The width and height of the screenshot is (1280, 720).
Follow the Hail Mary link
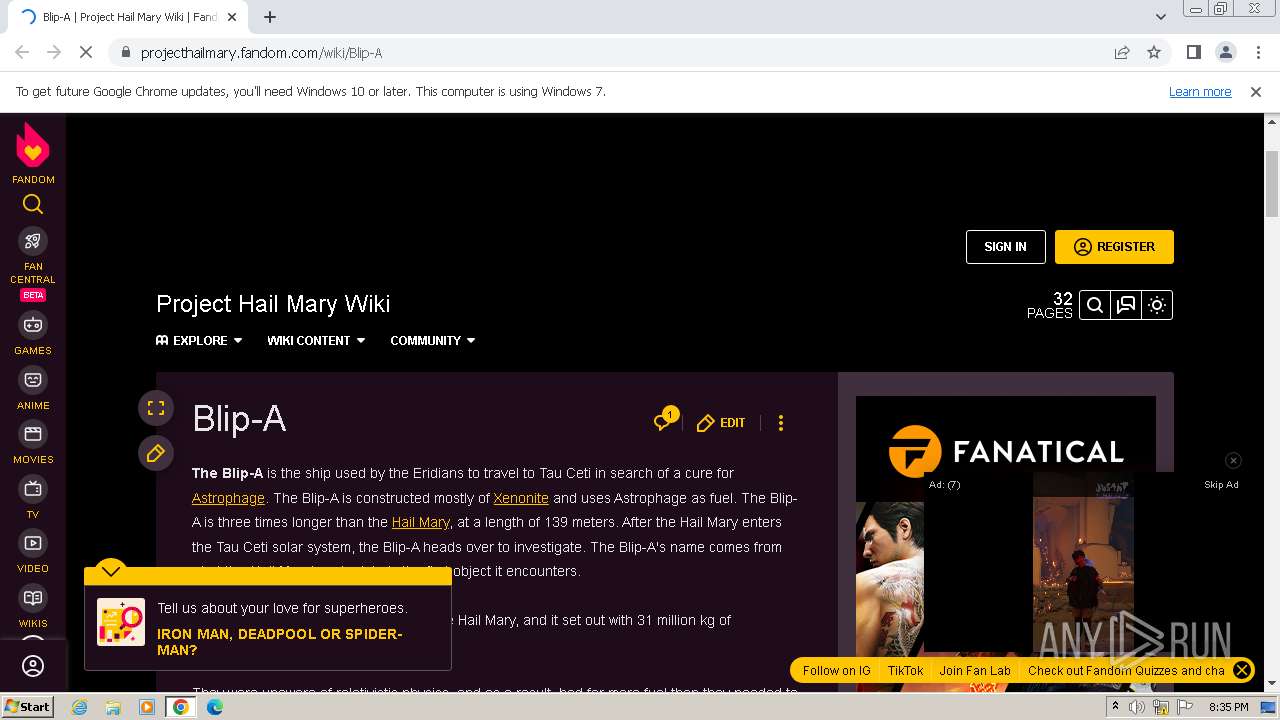[x=421, y=522]
